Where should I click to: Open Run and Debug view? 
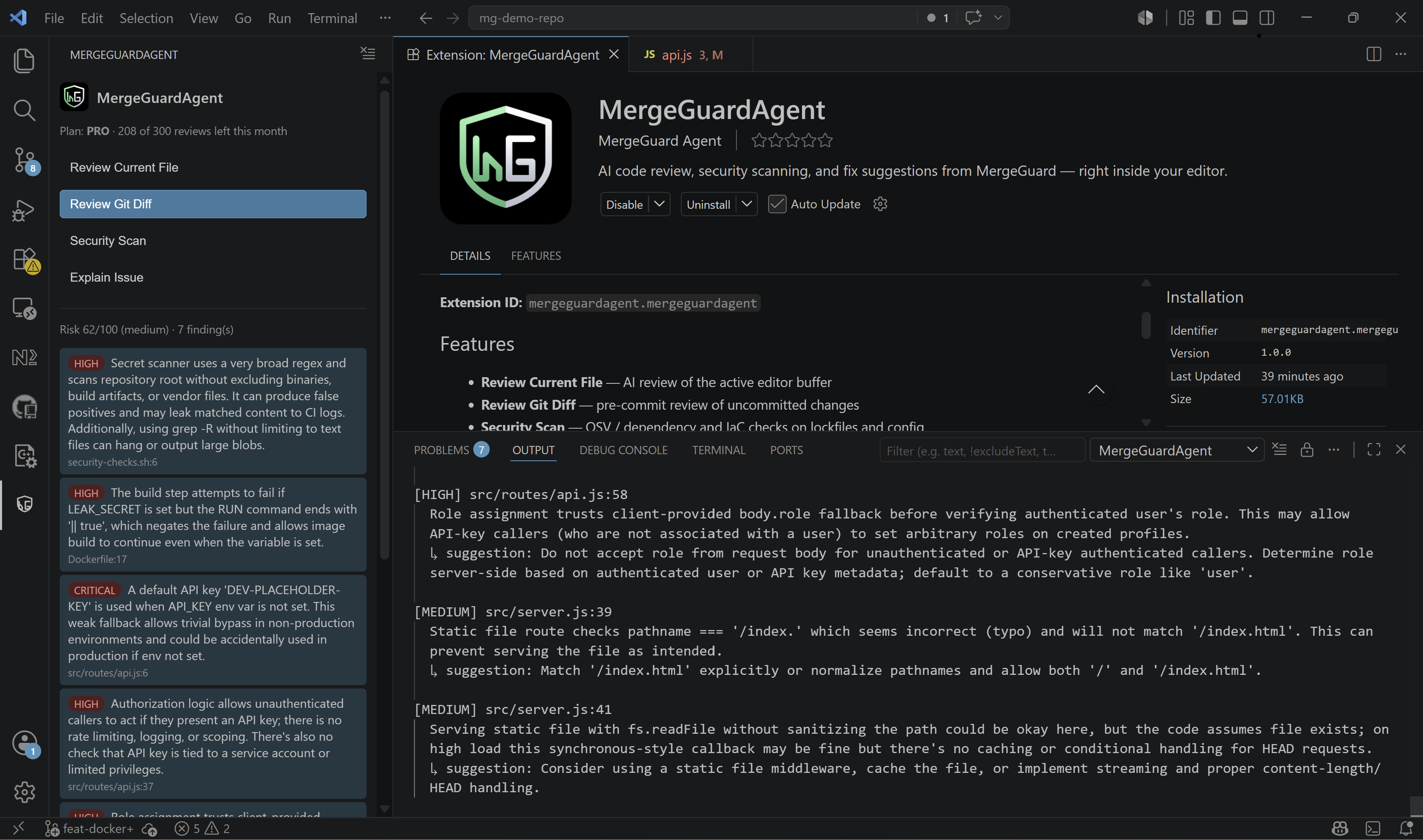(x=24, y=210)
